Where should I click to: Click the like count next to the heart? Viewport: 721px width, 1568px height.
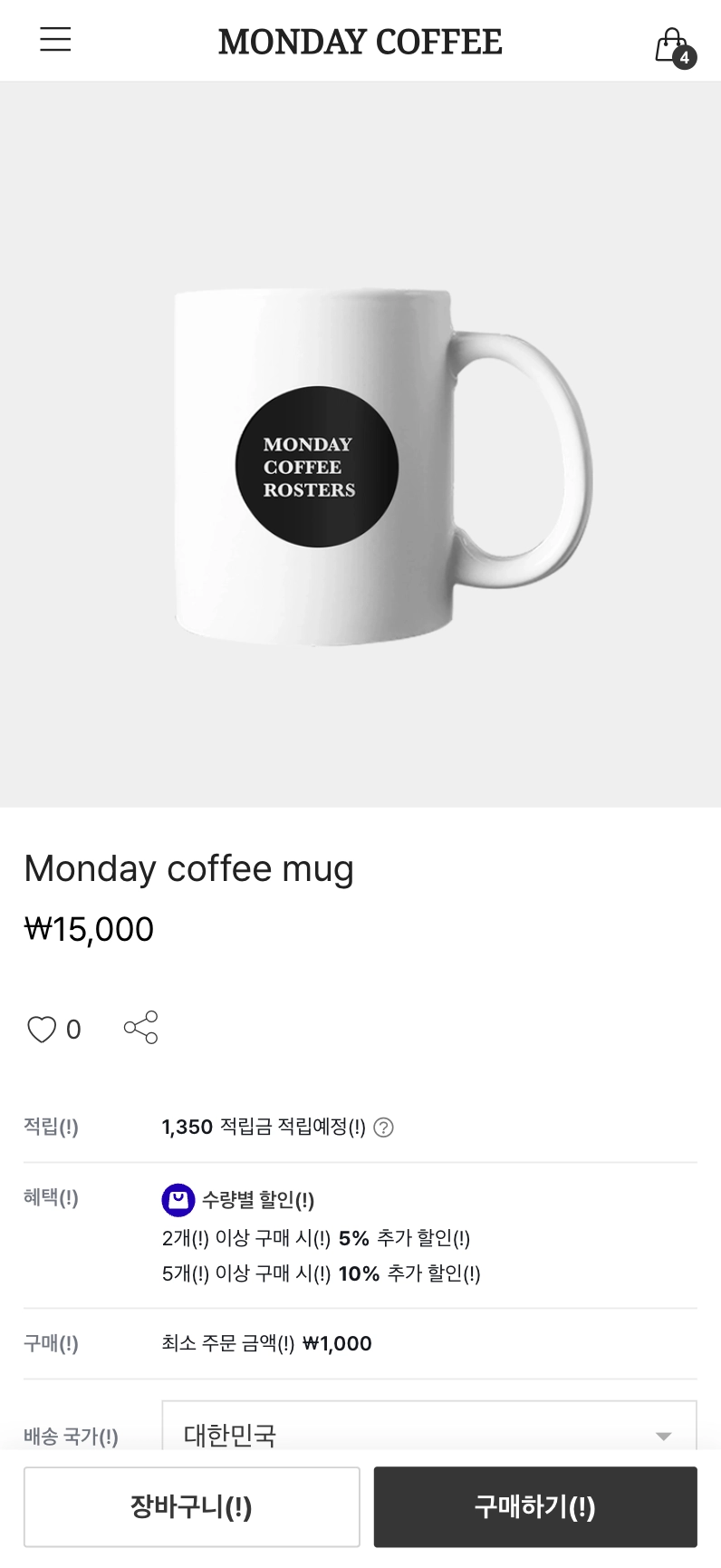pyautogui.click(x=73, y=1030)
